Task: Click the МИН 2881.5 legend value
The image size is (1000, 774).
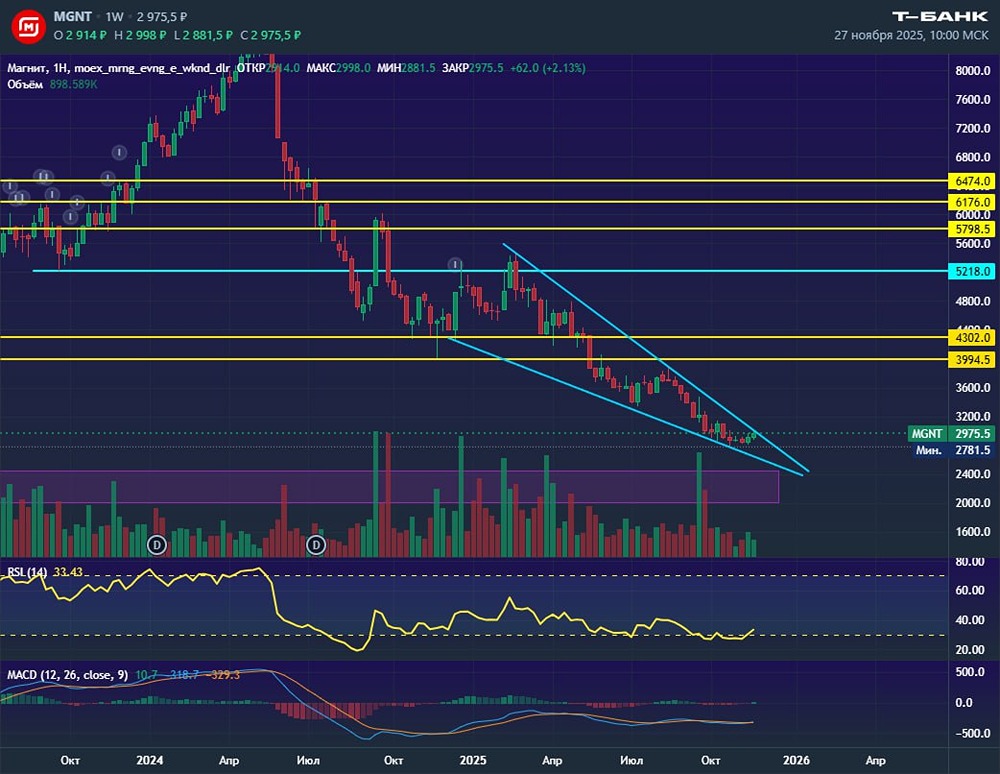Action: [x=406, y=68]
